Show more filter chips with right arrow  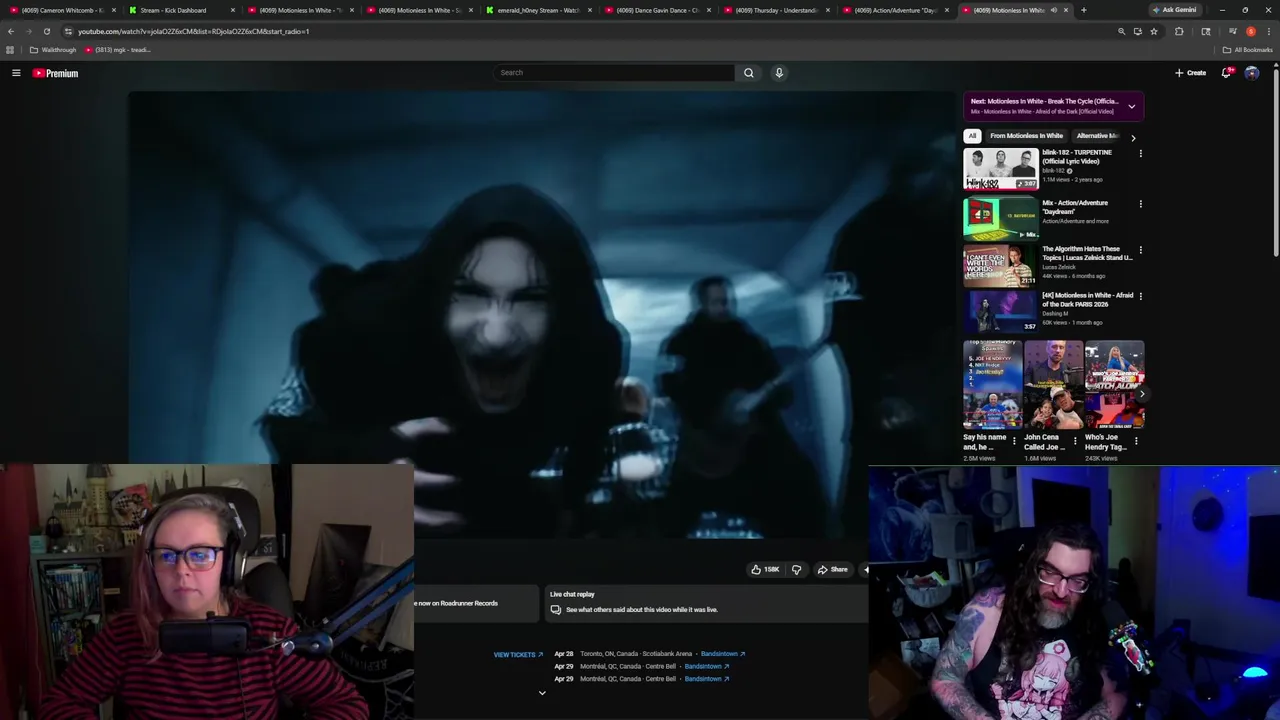[x=1133, y=138]
